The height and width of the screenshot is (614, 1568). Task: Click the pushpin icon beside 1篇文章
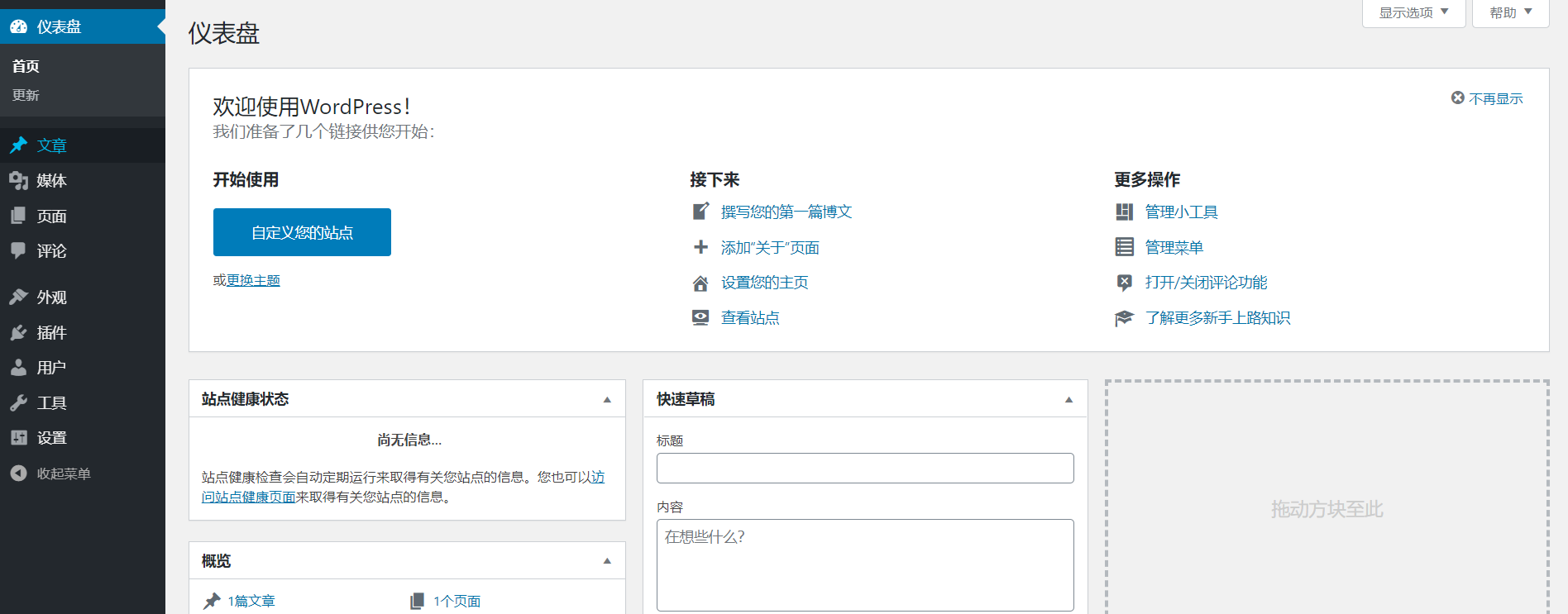pos(213,601)
